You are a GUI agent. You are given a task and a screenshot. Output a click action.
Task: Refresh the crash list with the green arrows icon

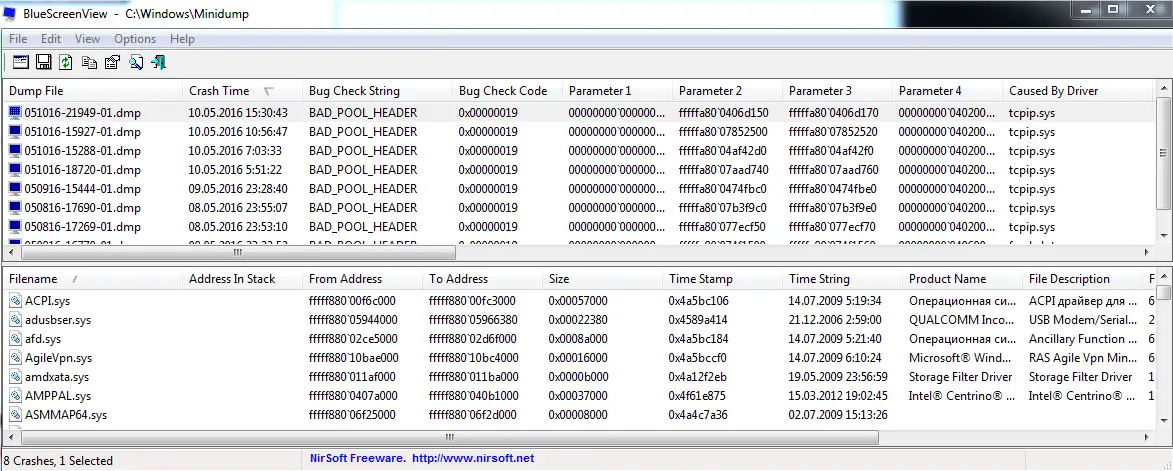click(66, 62)
